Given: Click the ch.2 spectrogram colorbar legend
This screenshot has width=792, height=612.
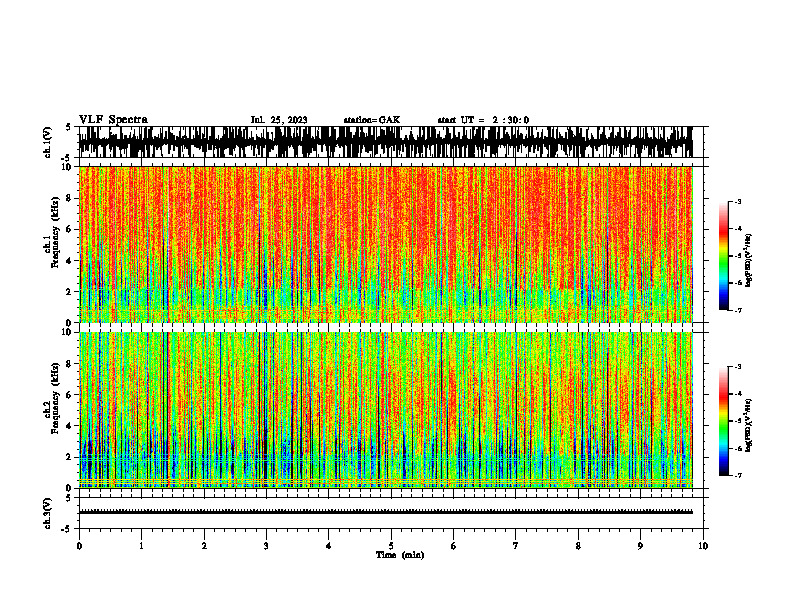Looking at the screenshot, I should pos(723,421).
